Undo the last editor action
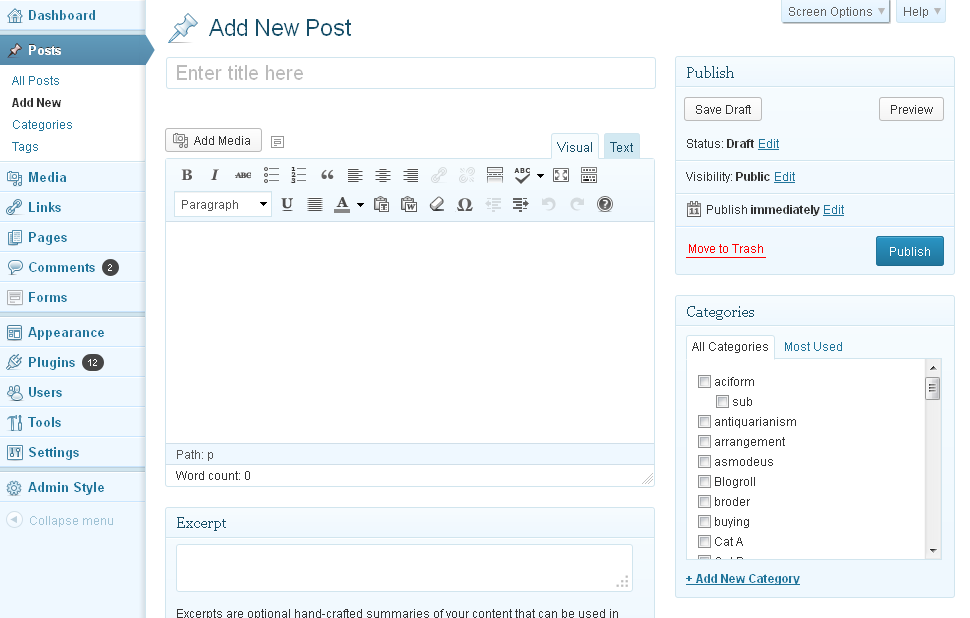Screen dimensions: 970x618 549,204
